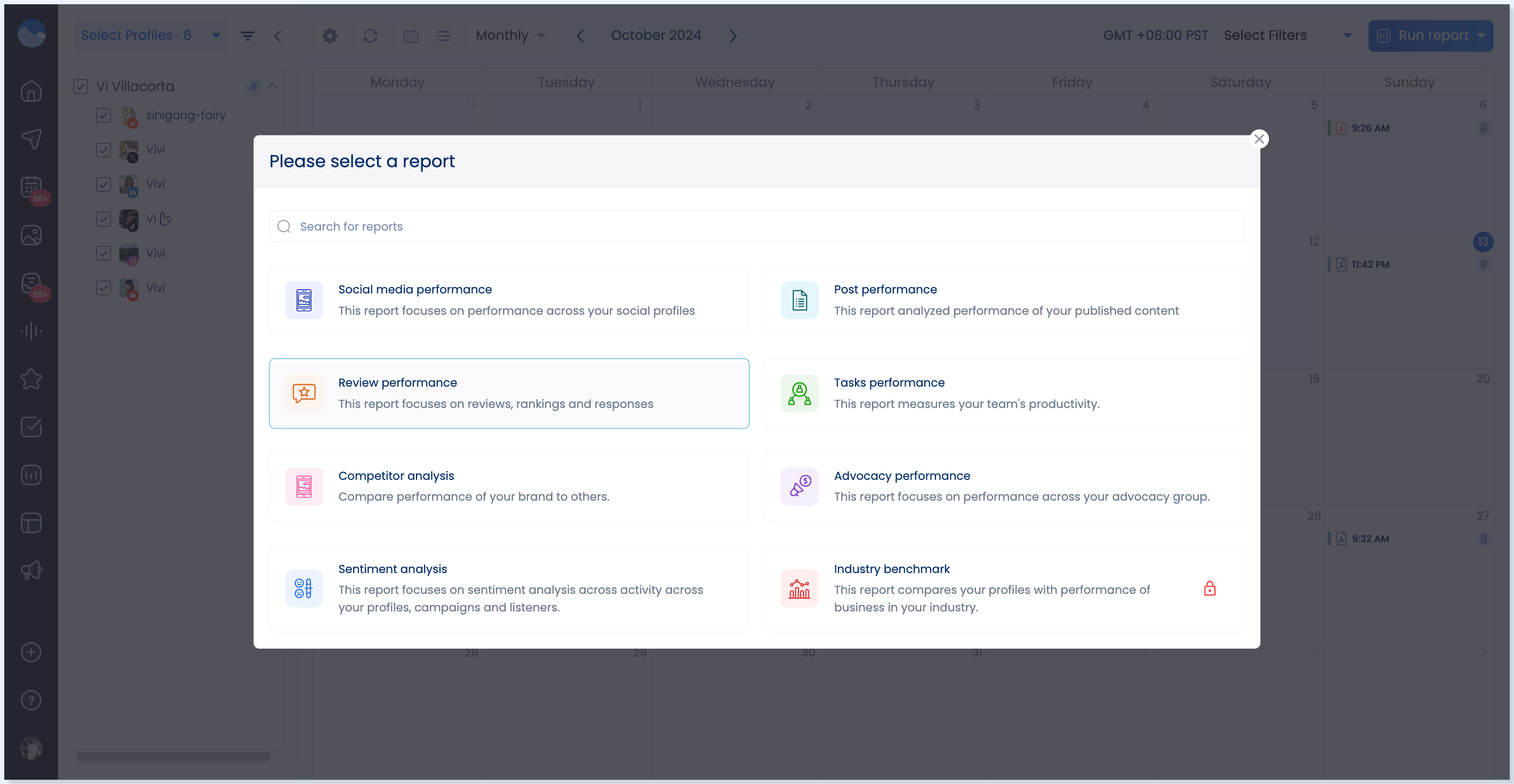Image resolution: width=1514 pixels, height=784 pixels.
Task: Click the Search for reports field
Action: (x=756, y=226)
